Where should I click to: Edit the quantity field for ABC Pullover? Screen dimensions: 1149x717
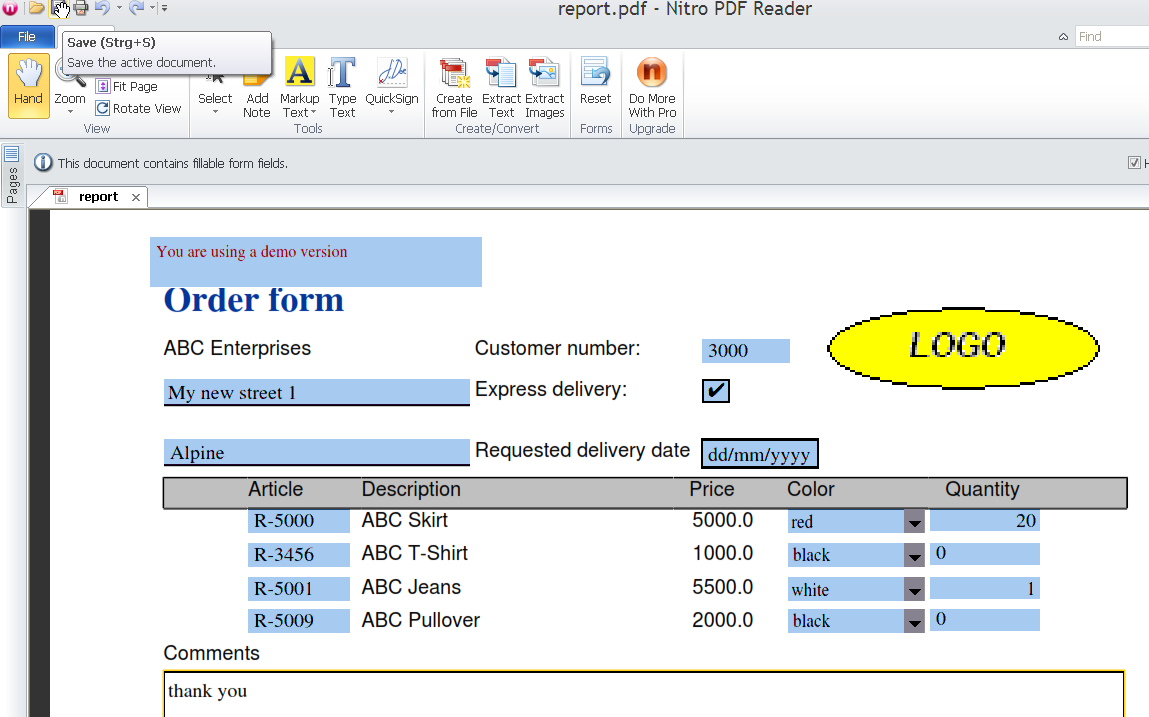point(985,619)
